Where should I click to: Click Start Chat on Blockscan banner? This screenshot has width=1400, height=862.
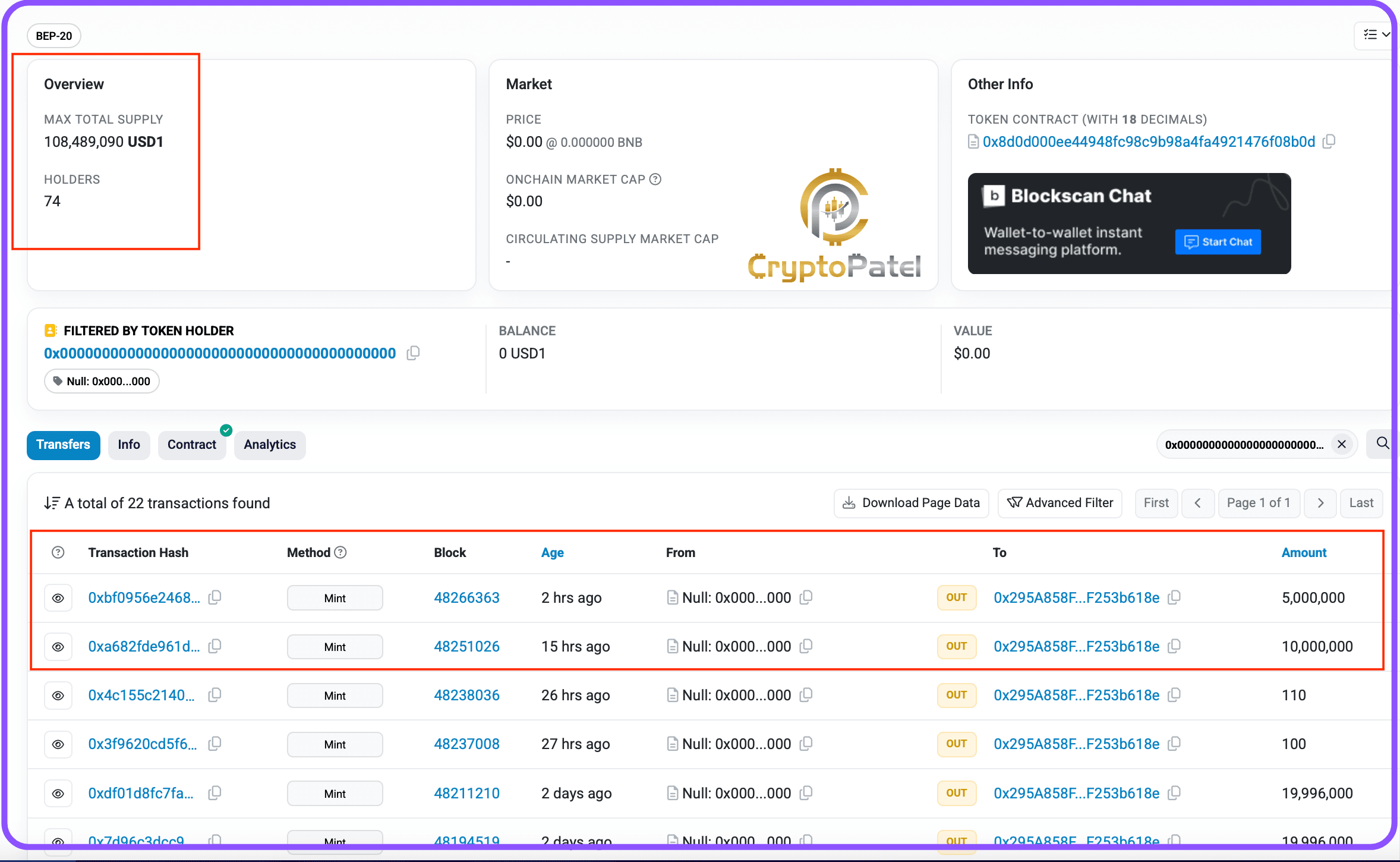tap(1218, 242)
